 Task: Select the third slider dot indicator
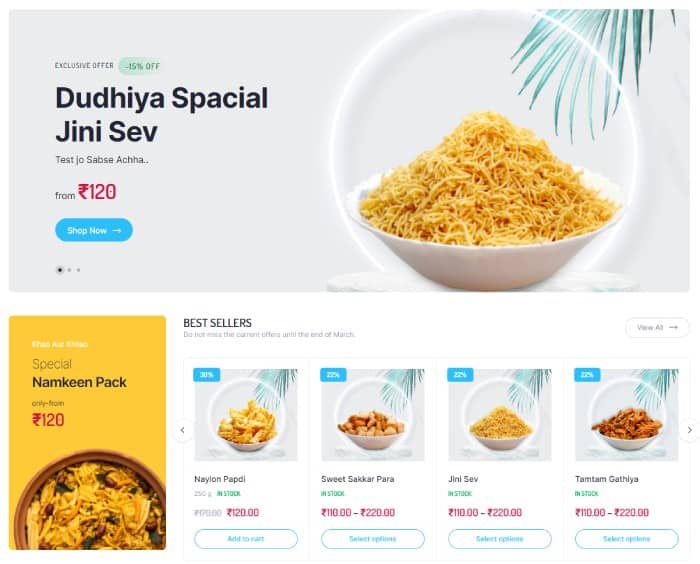point(79,270)
